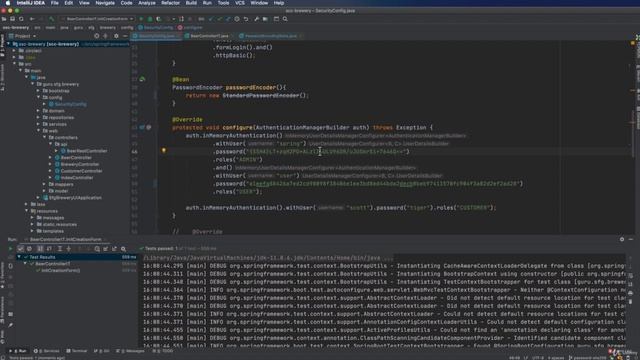This screenshot has height=360, width=640.
Task: Select SfgBreweryUiApplication in the project tree
Action: pyautogui.click(x=72, y=198)
